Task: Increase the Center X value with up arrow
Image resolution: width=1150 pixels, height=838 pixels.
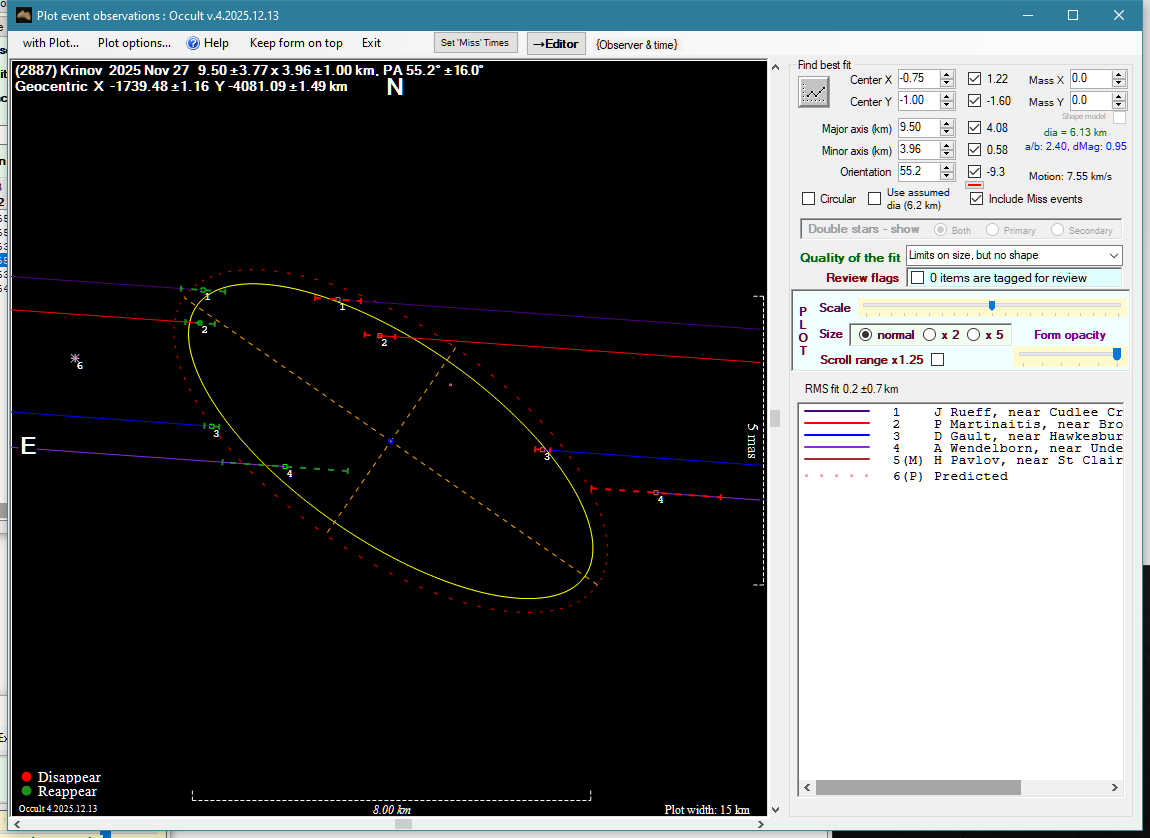Action: tap(946, 74)
